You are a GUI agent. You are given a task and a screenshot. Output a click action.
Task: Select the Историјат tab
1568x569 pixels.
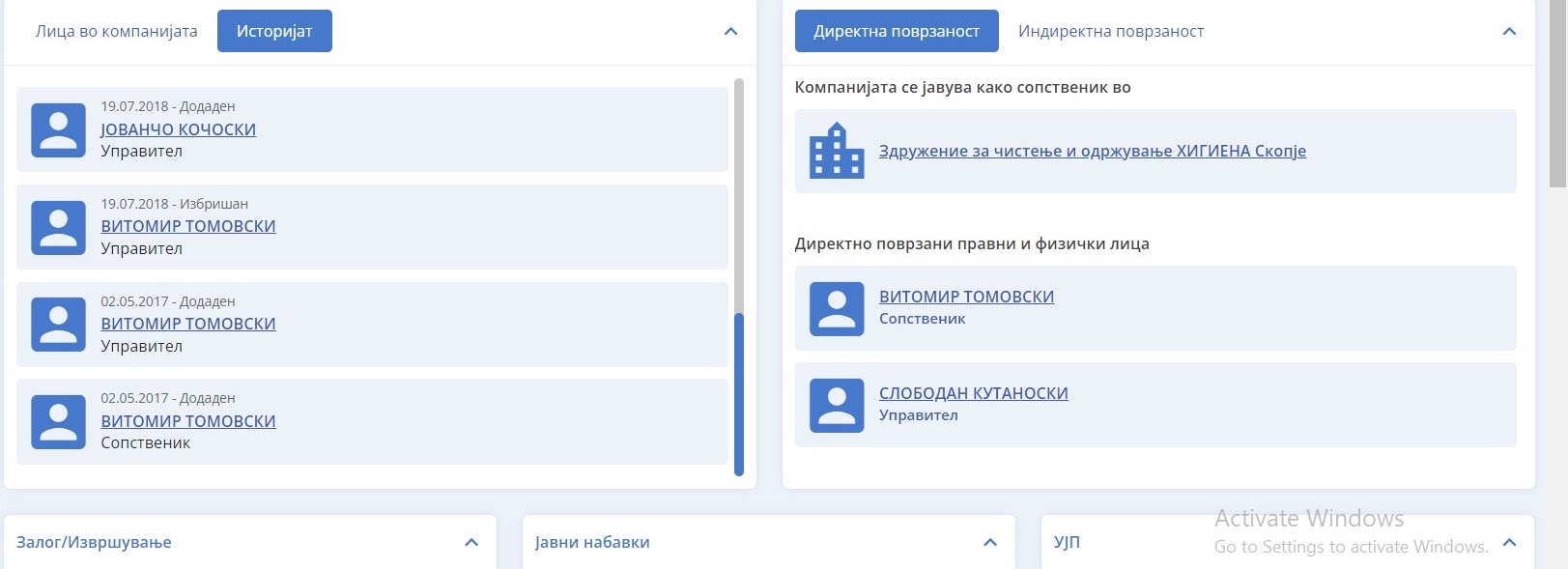click(x=274, y=32)
